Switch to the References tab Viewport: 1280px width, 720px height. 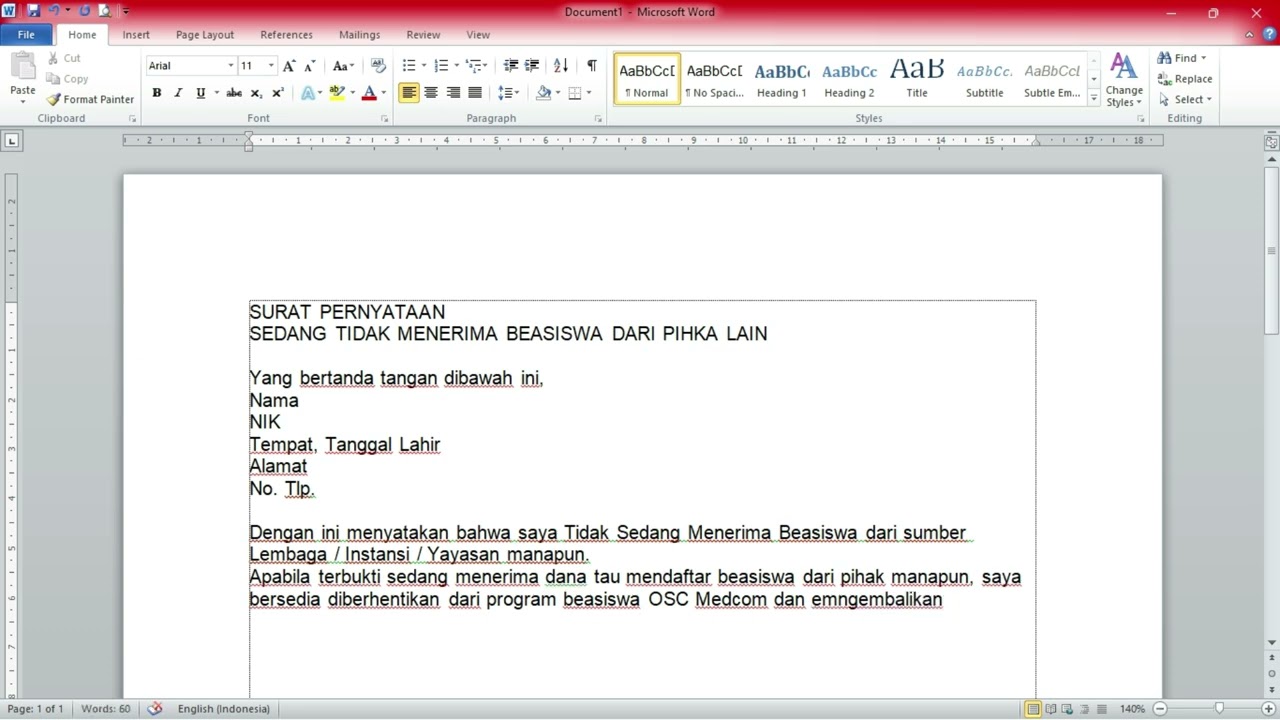[x=286, y=35]
